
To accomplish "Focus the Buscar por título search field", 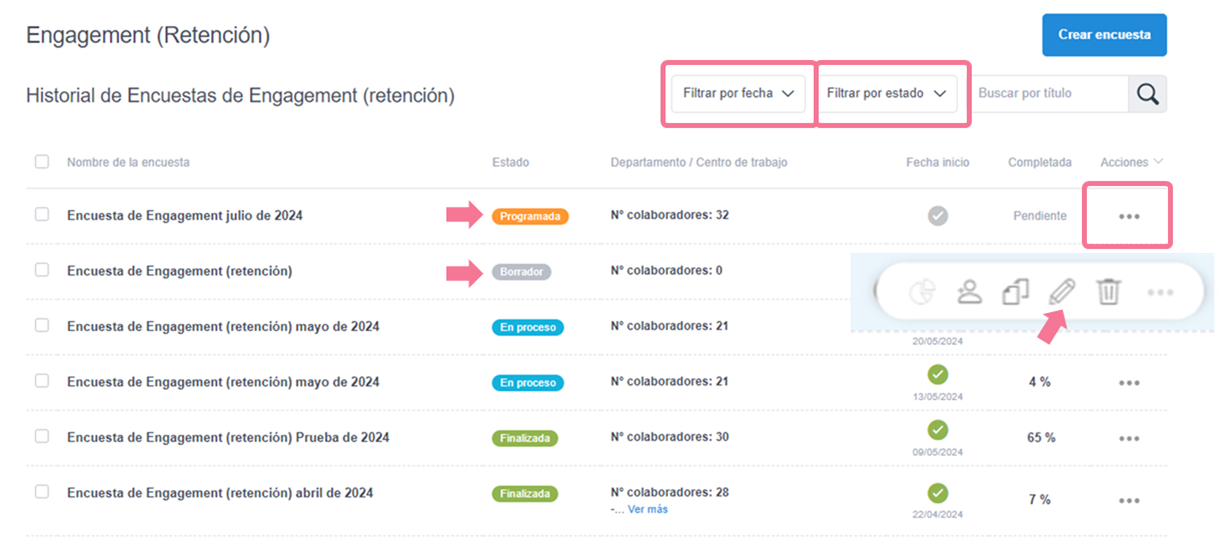I will click(x=1048, y=93).
